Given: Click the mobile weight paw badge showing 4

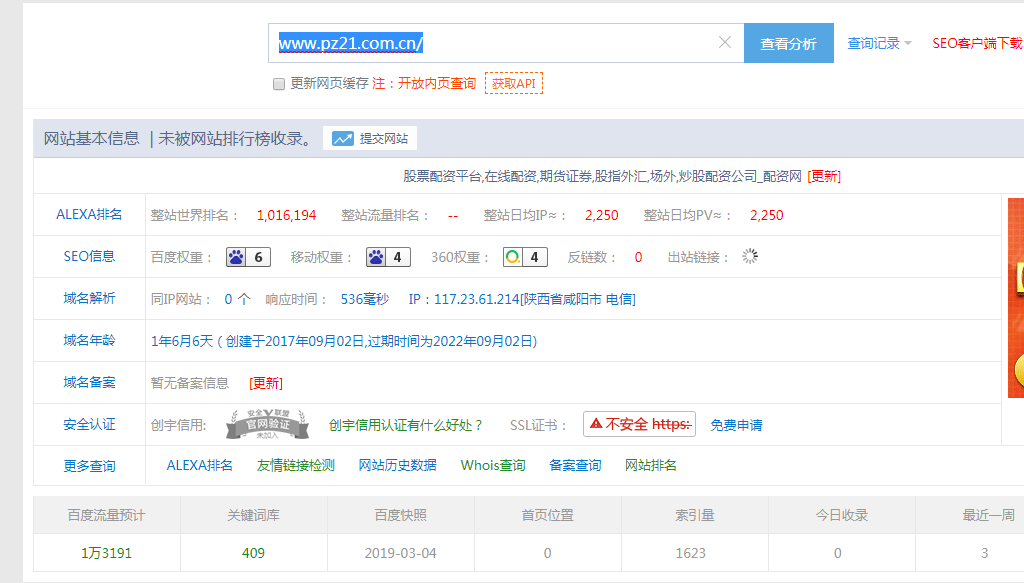Looking at the screenshot, I should click(387, 256).
